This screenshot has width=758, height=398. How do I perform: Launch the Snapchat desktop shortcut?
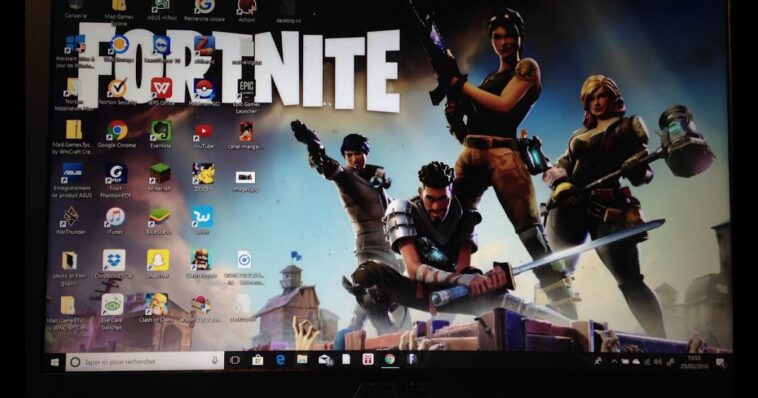click(158, 264)
